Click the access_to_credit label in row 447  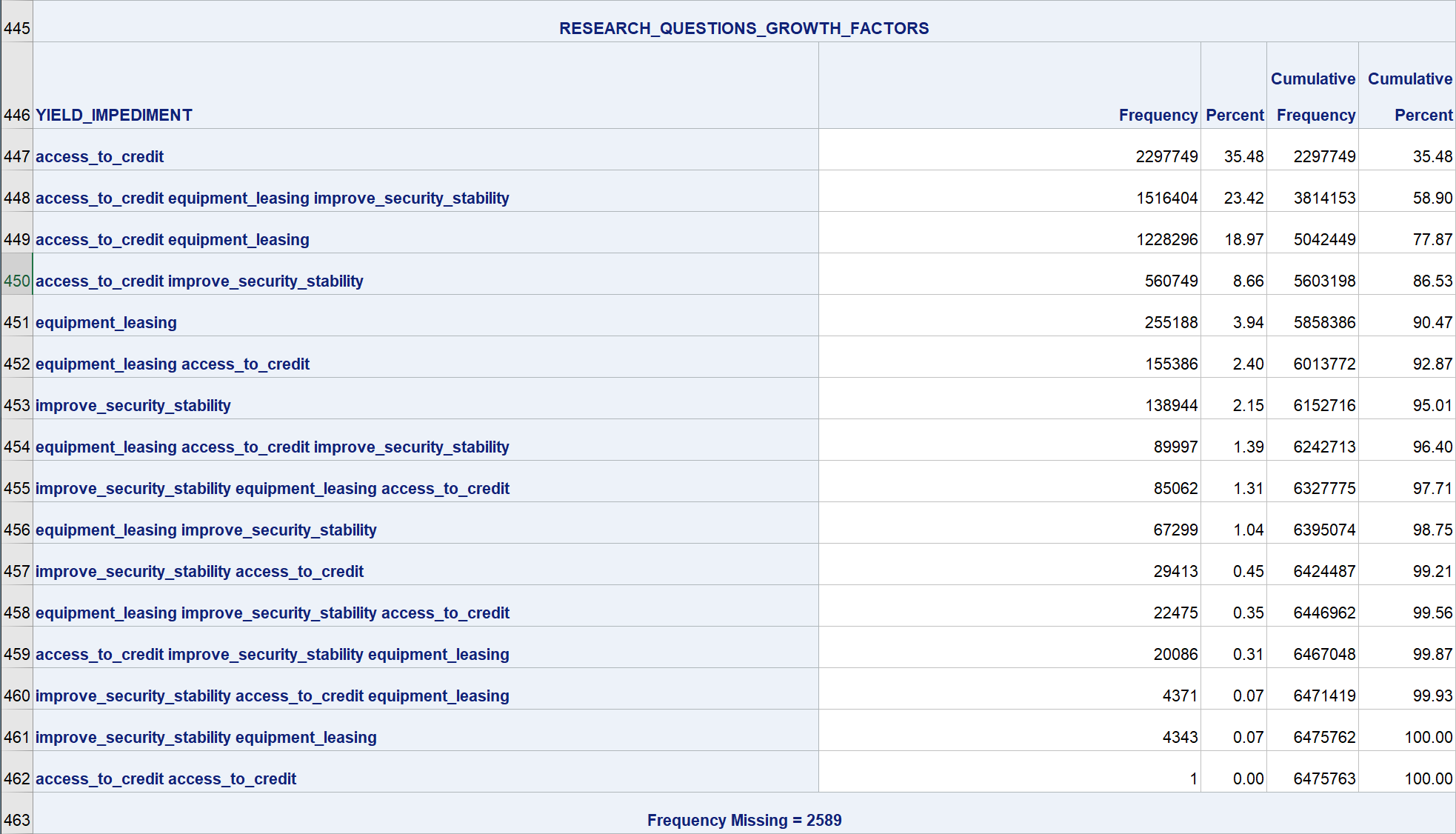[99, 156]
